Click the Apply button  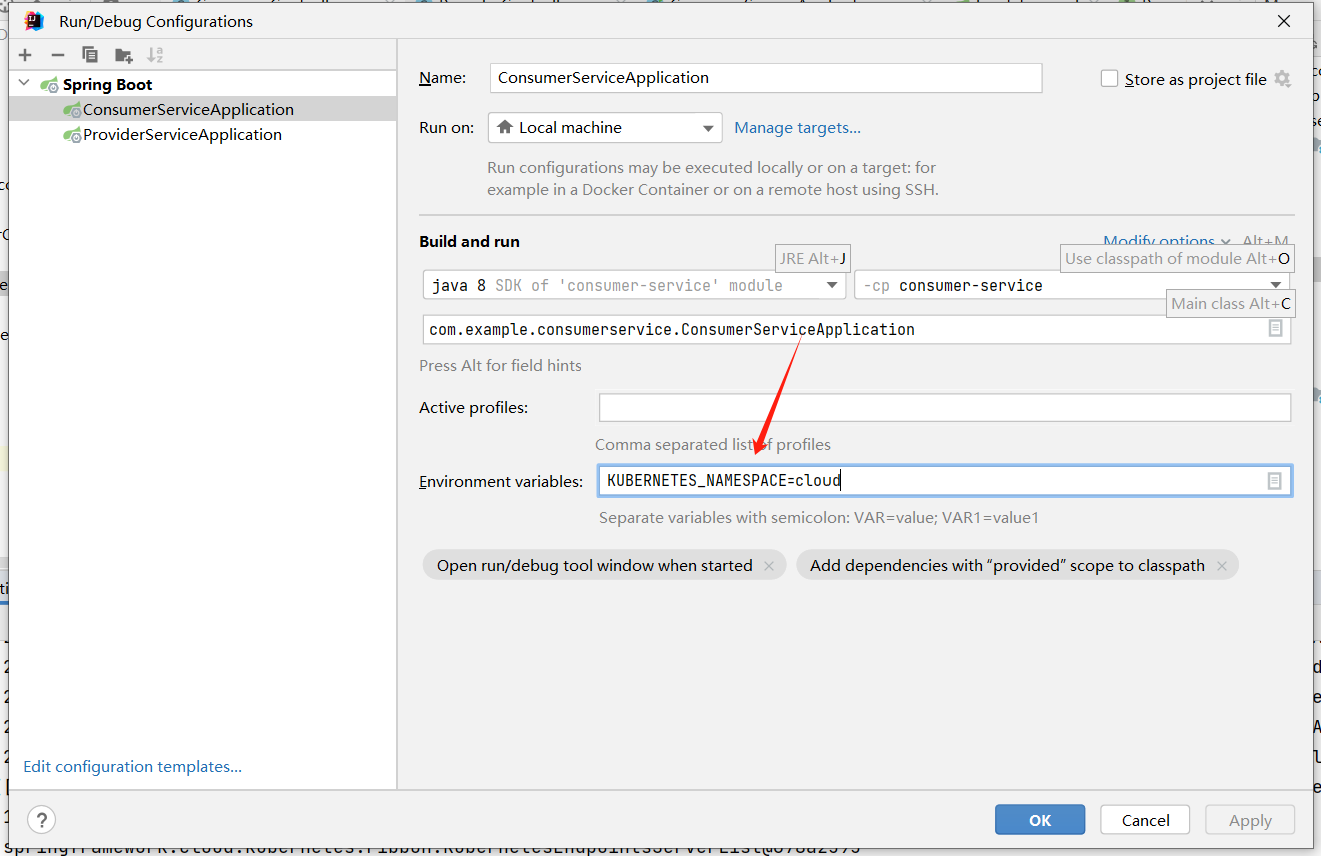1250,820
